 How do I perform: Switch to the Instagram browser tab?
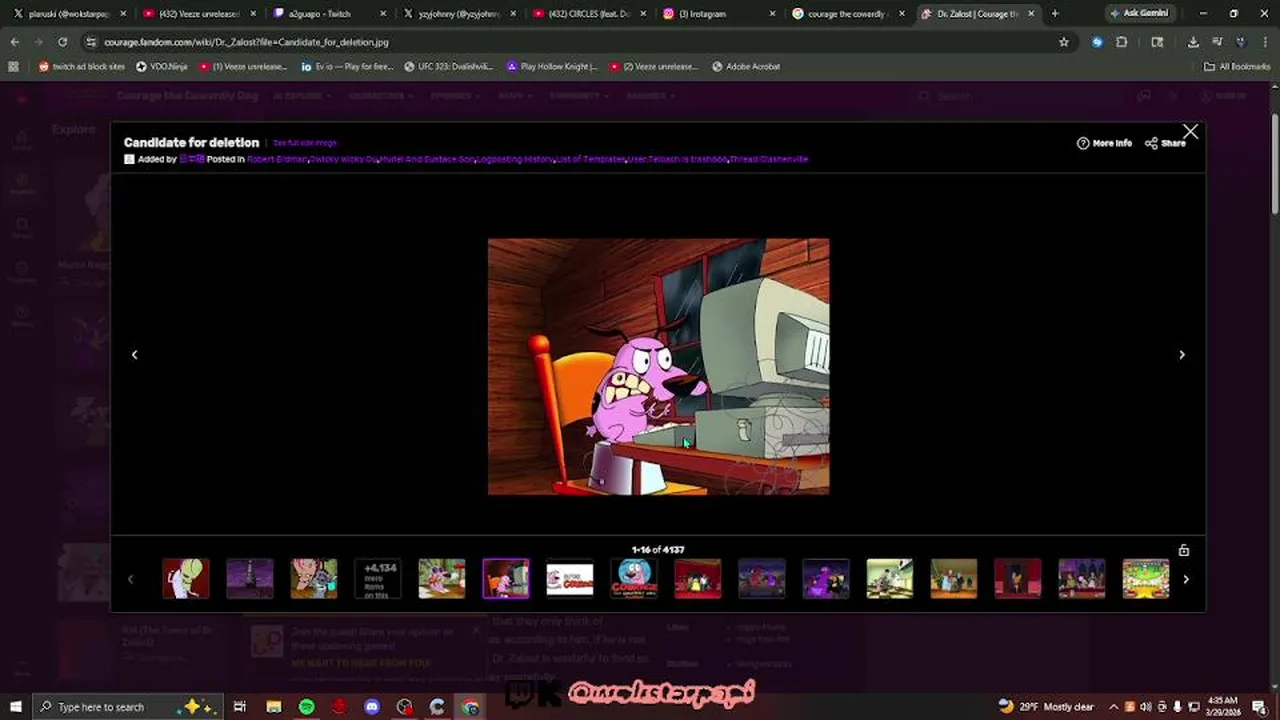point(718,14)
